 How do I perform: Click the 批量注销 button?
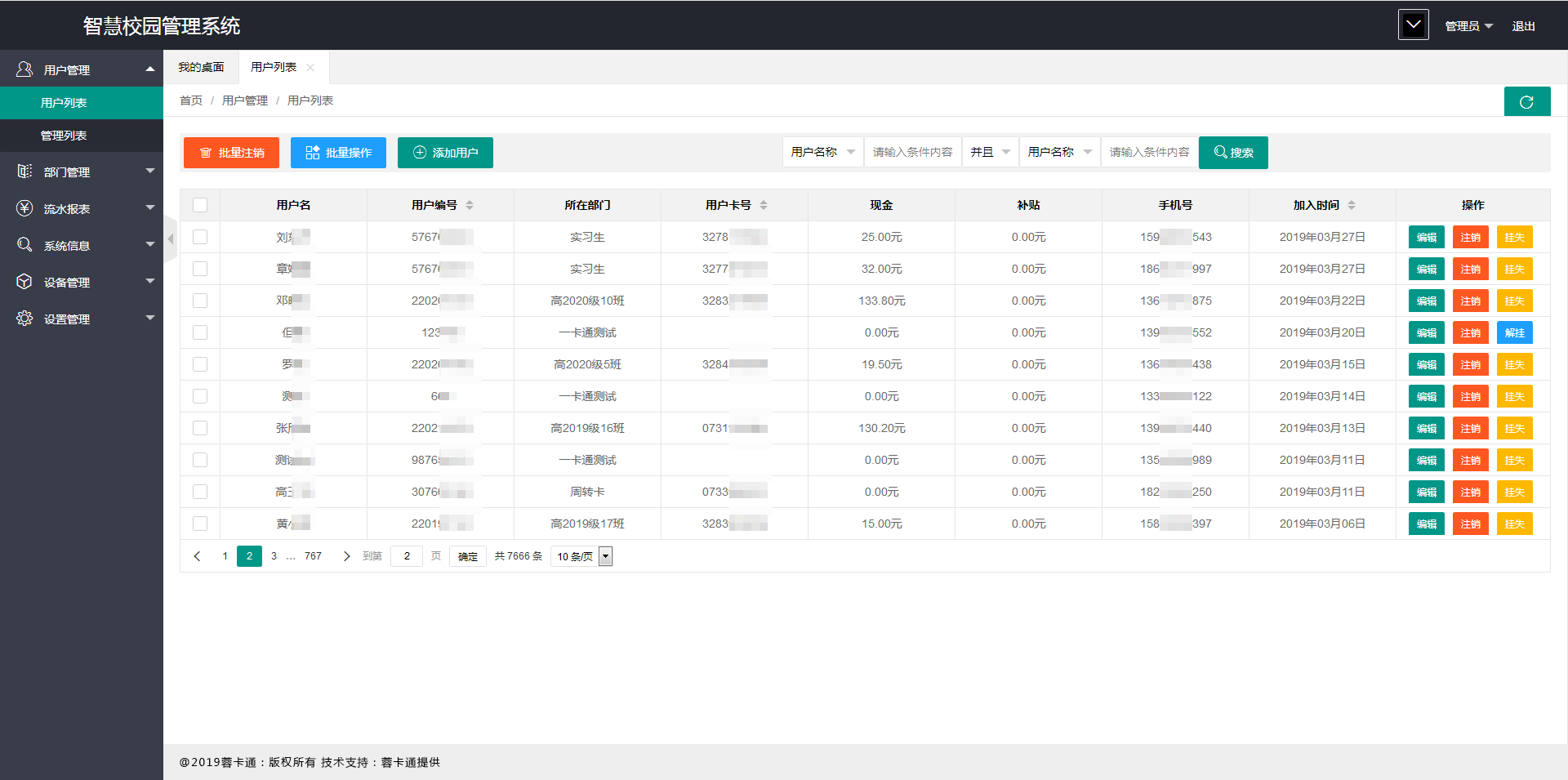coord(231,153)
